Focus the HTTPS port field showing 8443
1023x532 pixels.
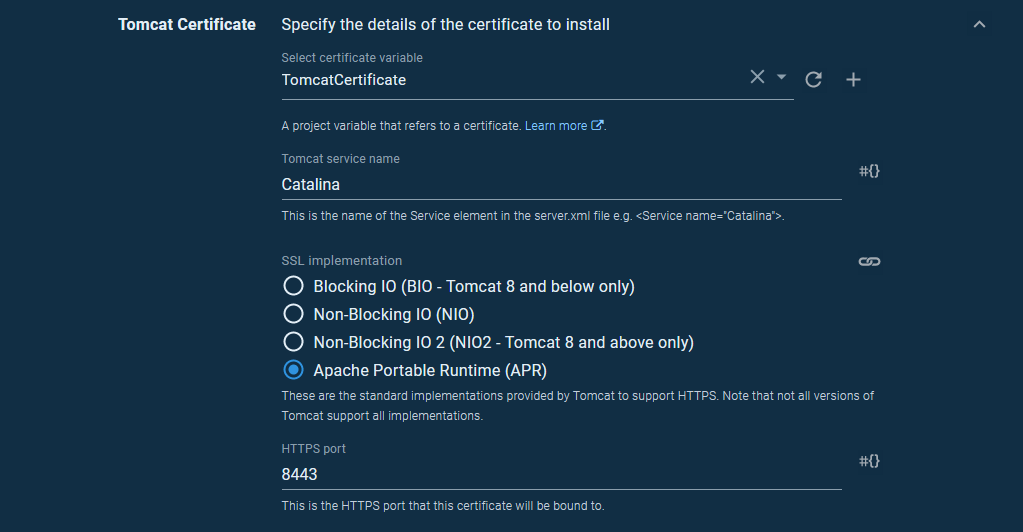click(x=560, y=475)
